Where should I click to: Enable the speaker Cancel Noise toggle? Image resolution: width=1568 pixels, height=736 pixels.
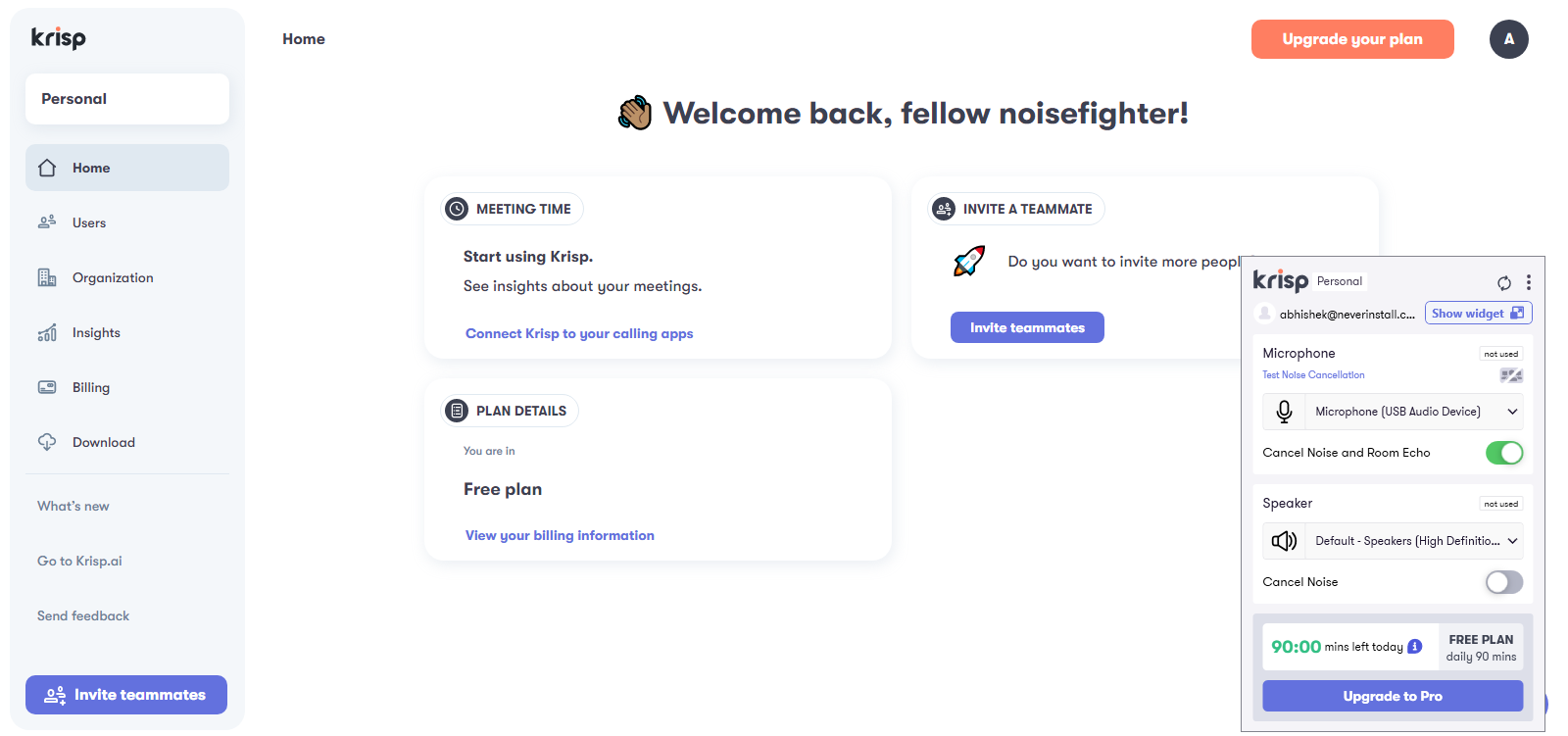coord(1504,582)
